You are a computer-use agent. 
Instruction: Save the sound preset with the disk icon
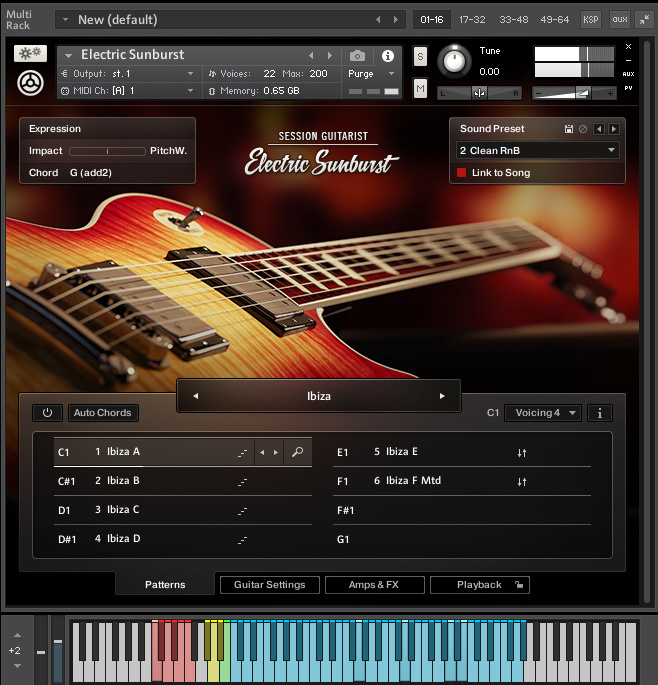[568, 129]
